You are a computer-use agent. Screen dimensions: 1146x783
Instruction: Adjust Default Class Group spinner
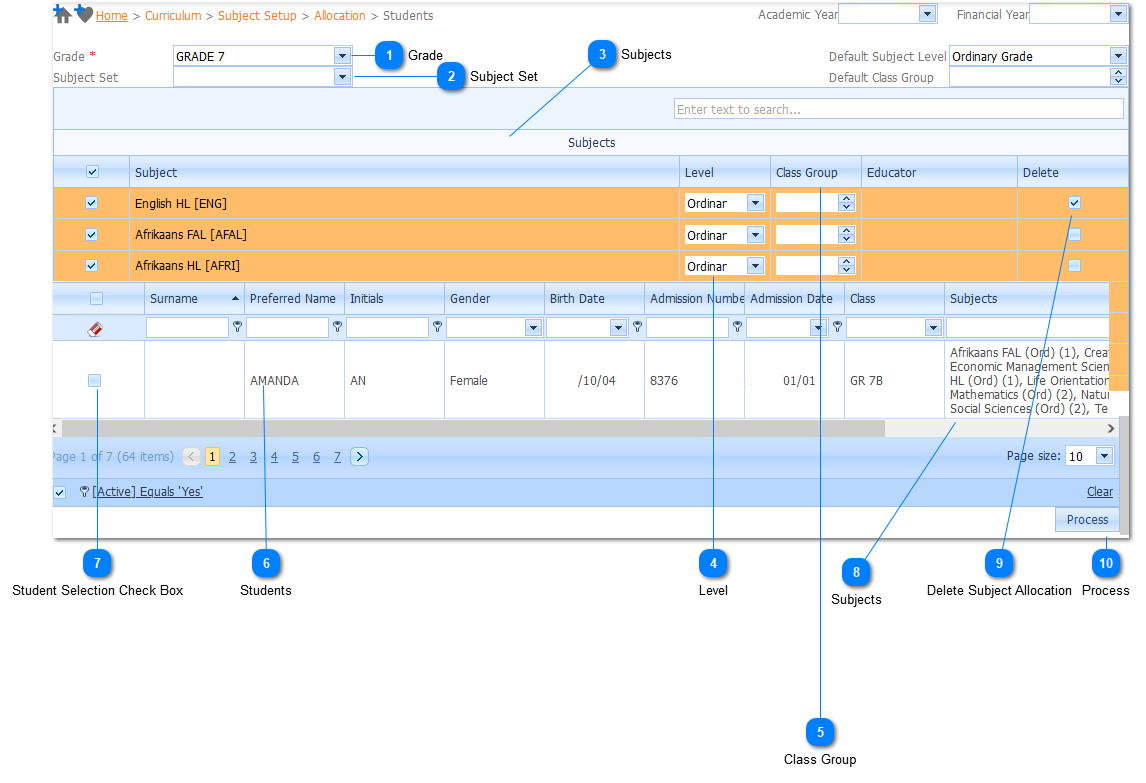click(x=1118, y=76)
